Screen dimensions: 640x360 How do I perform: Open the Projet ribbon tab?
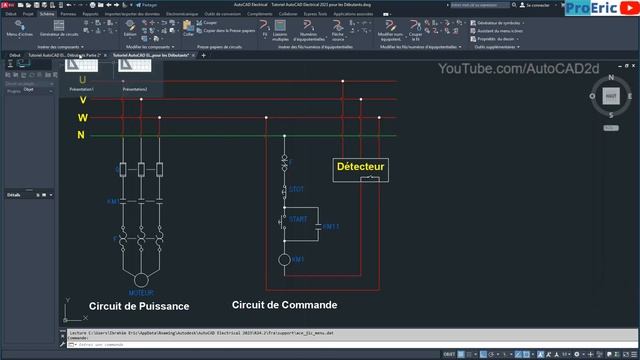[x=28, y=14]
